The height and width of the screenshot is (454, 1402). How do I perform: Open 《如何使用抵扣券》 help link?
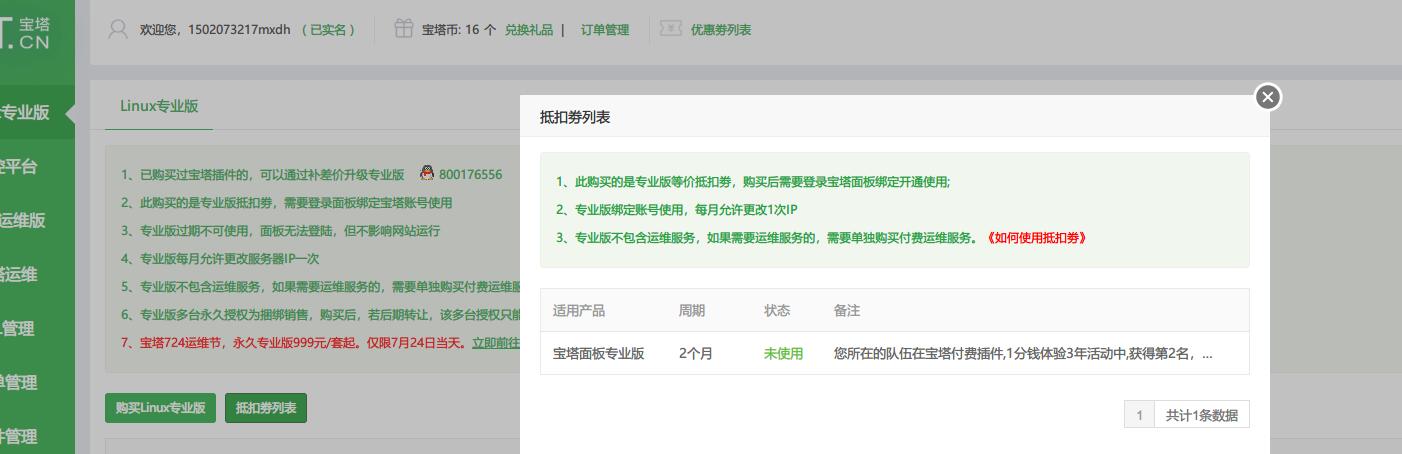click(x=1036, y=238)
